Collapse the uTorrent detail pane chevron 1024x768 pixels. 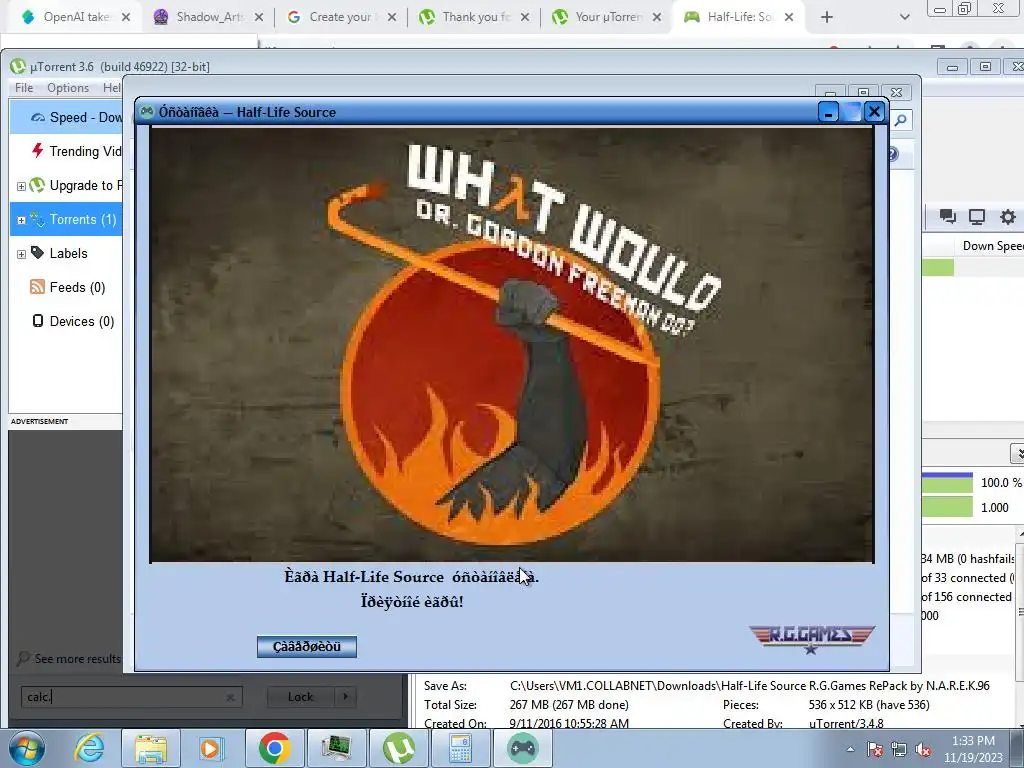click(x=1017, y=453)
